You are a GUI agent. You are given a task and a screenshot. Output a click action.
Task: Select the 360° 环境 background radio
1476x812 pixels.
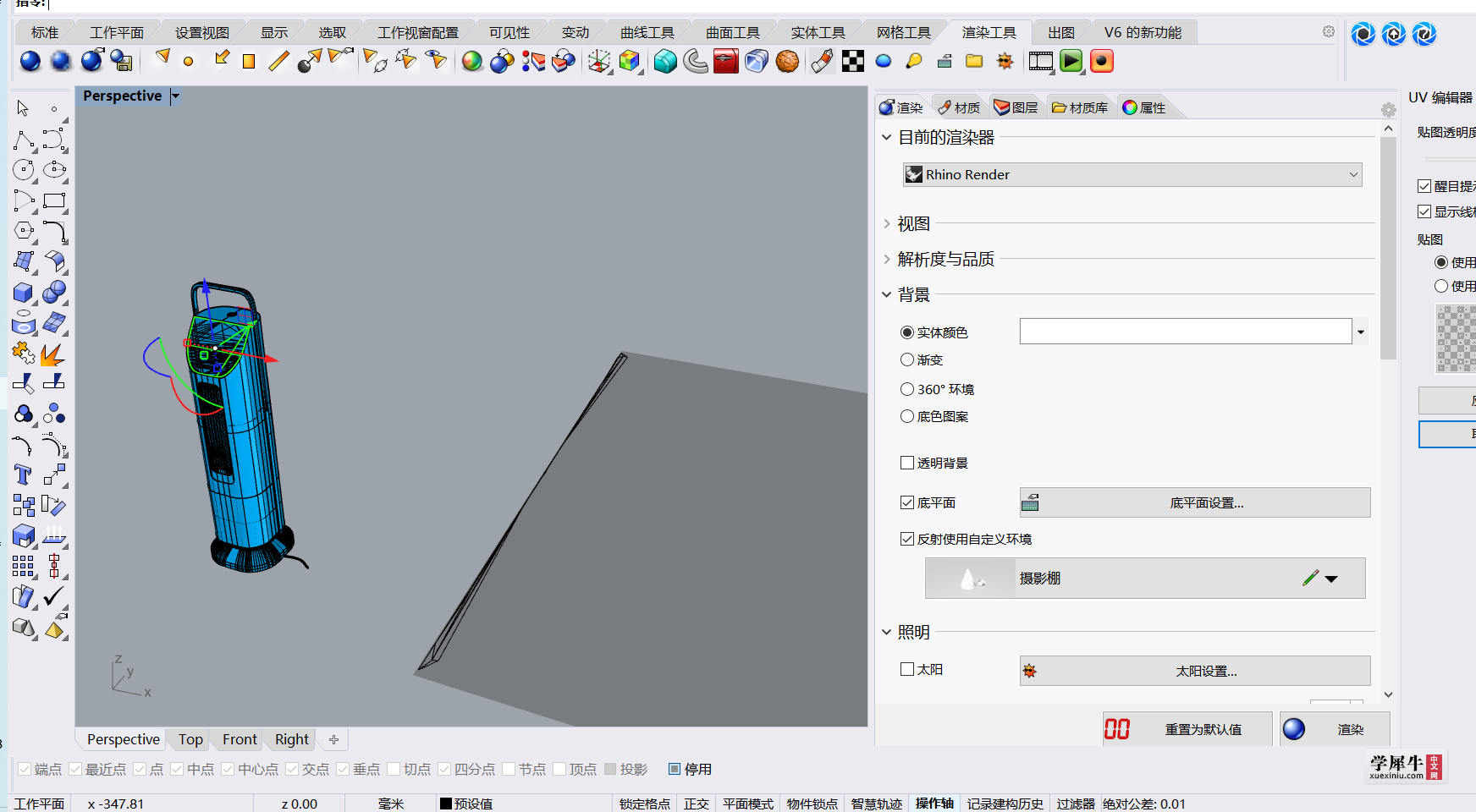[x=907, y=389]
